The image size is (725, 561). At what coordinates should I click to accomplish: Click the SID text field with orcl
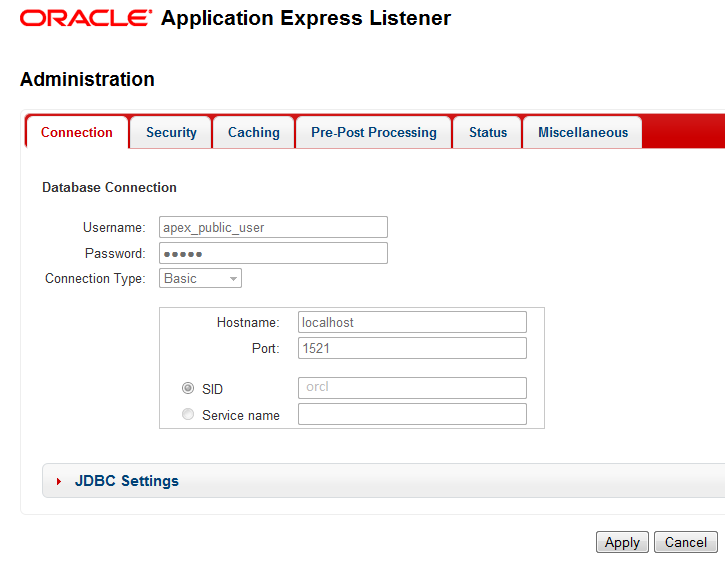coord(412,388)
